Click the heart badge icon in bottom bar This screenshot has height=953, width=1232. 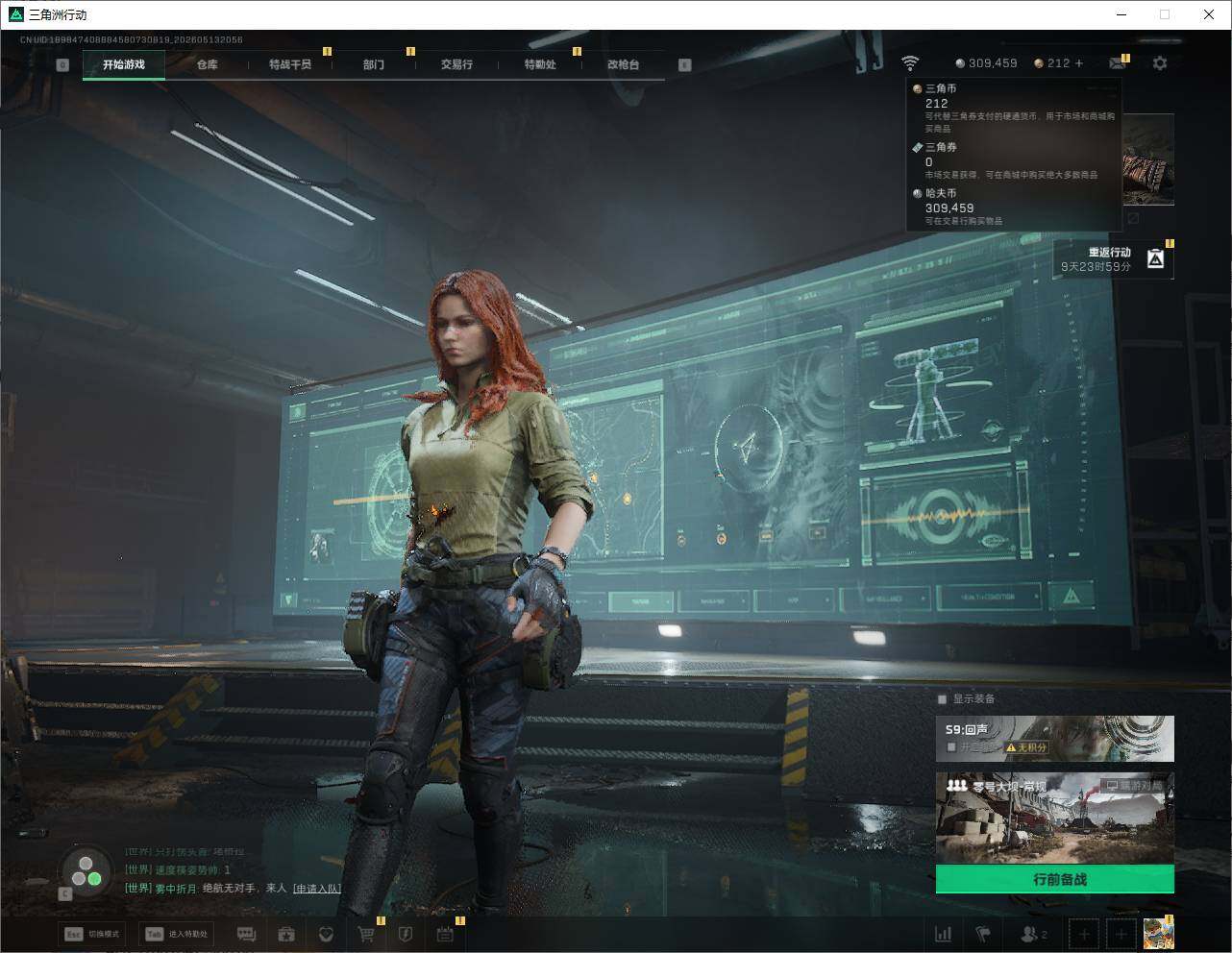tap(326, 934)
